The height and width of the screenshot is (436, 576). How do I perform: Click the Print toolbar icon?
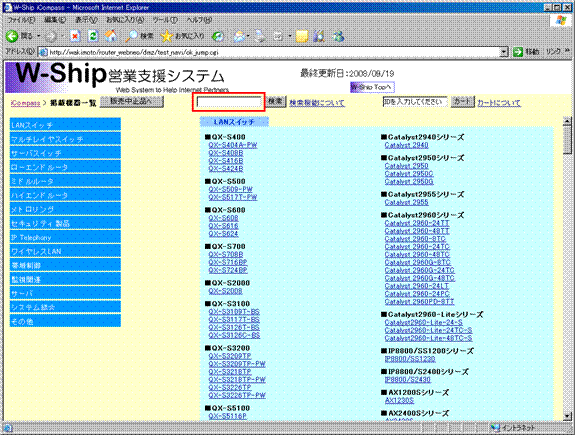coord(260,36)
